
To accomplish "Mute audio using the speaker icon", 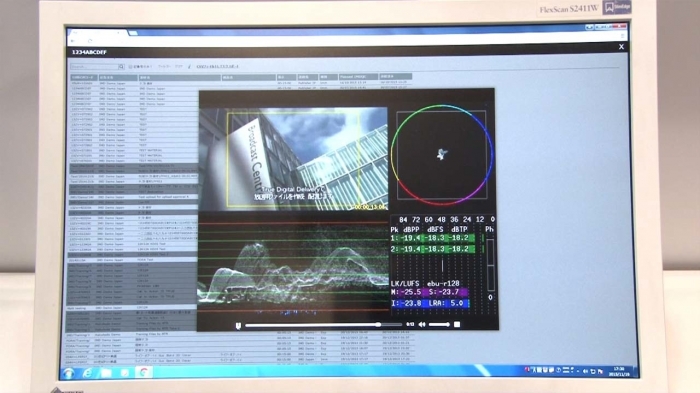I will (422, 325).
